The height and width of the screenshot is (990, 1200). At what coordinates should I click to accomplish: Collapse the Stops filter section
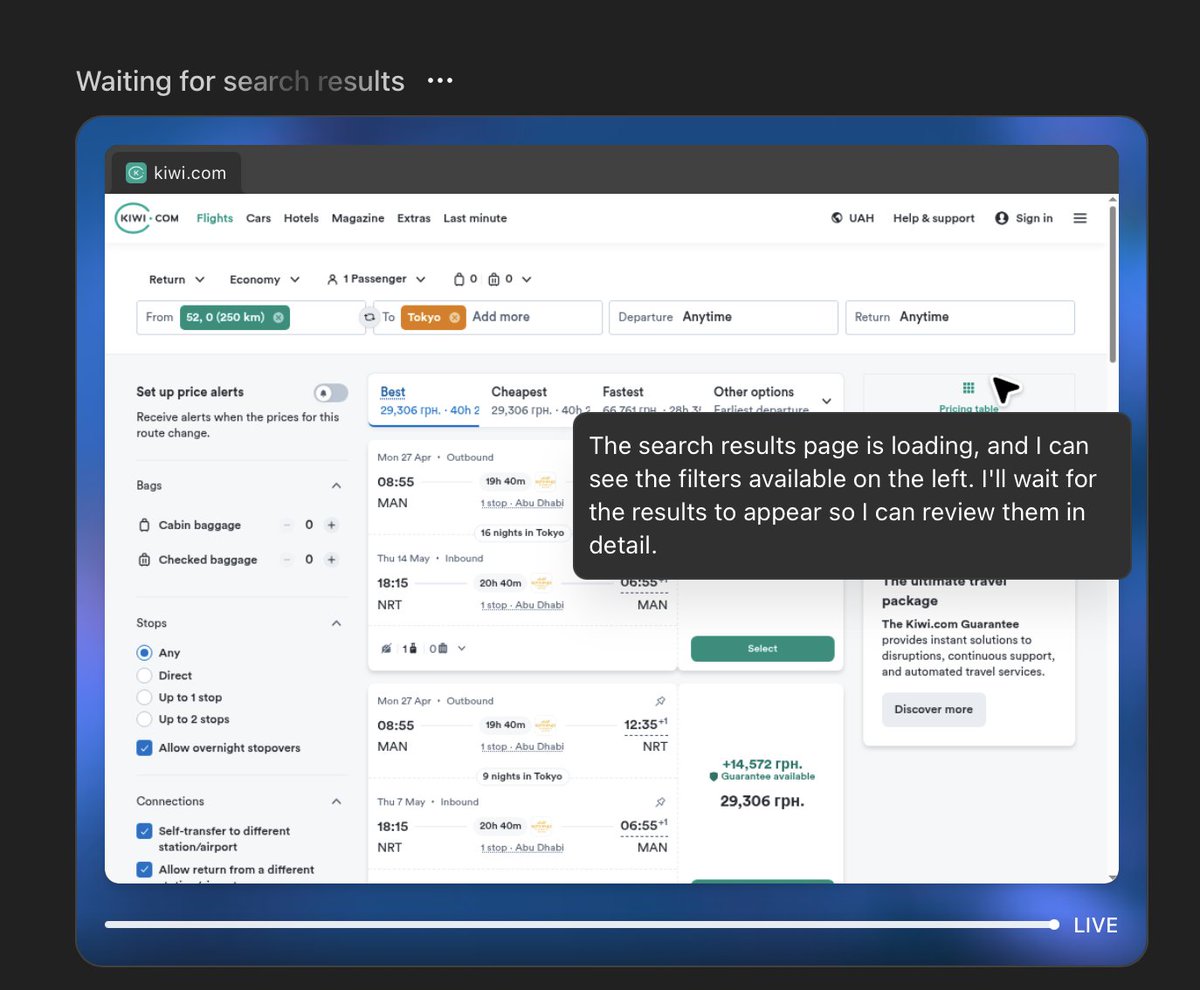pos(336,624)
